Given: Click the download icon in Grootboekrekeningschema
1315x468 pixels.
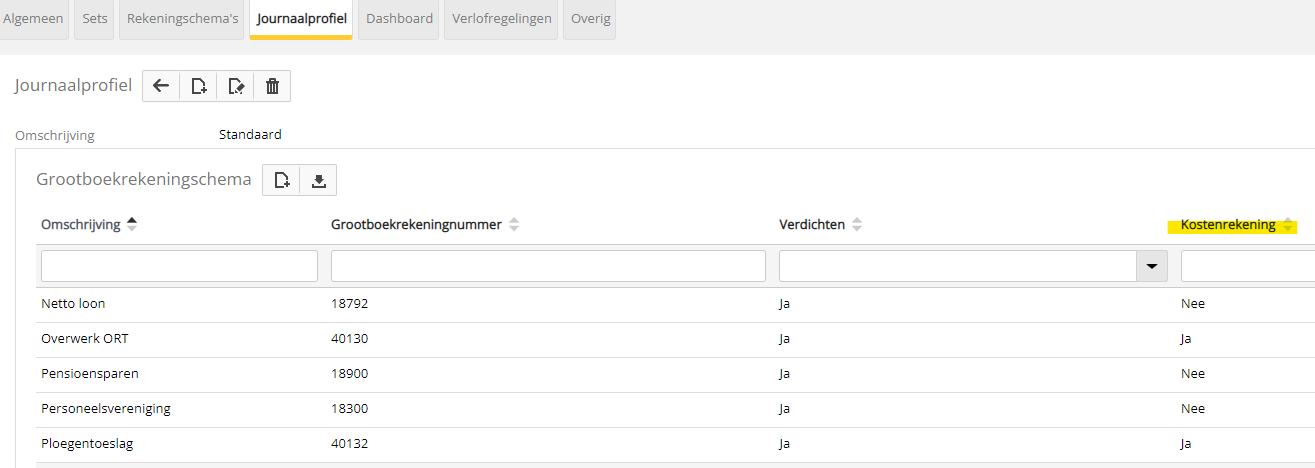Looking at the screenshot, I should [319, 180].
